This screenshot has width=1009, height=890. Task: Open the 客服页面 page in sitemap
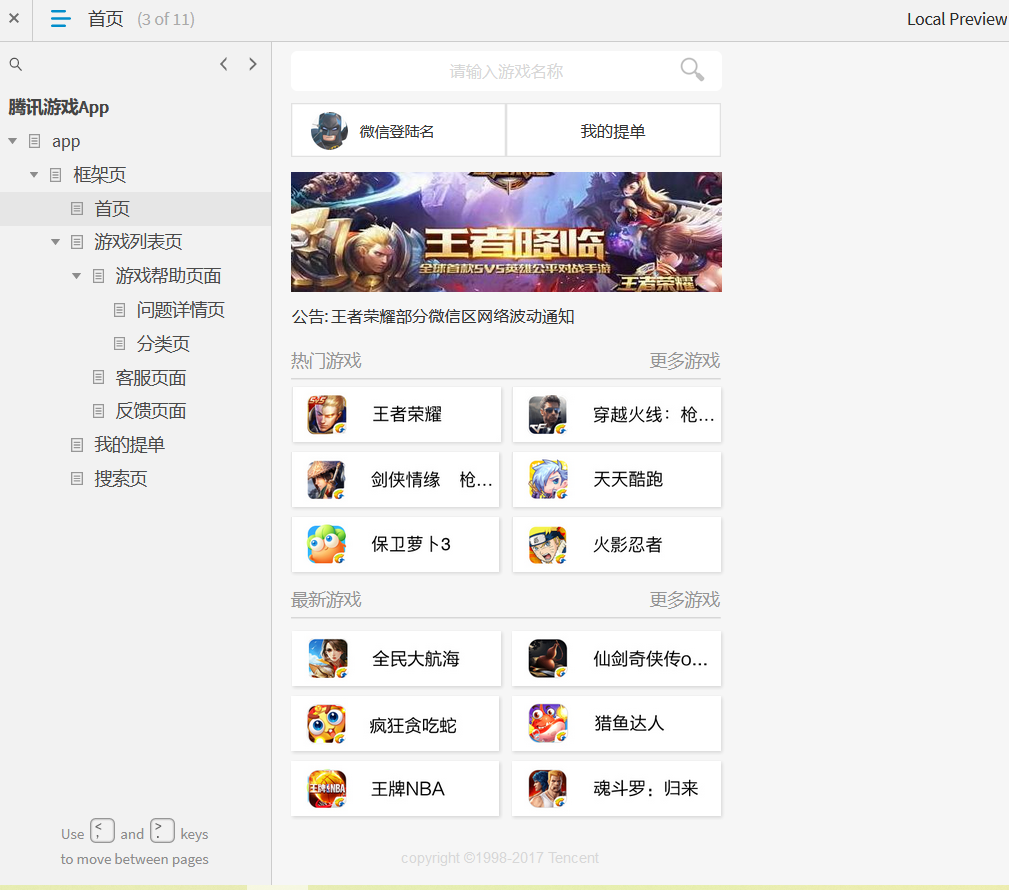(x=151, y=378)
